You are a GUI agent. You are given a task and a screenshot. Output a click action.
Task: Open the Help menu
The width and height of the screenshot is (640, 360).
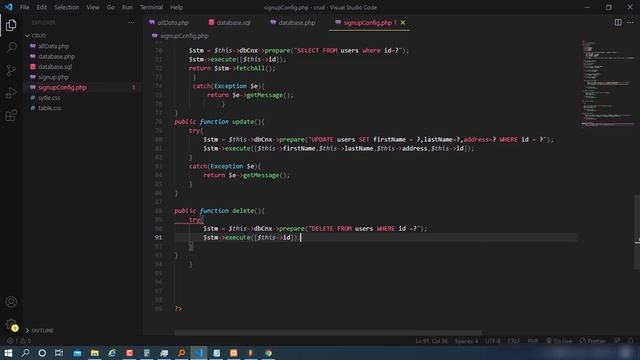176,7
